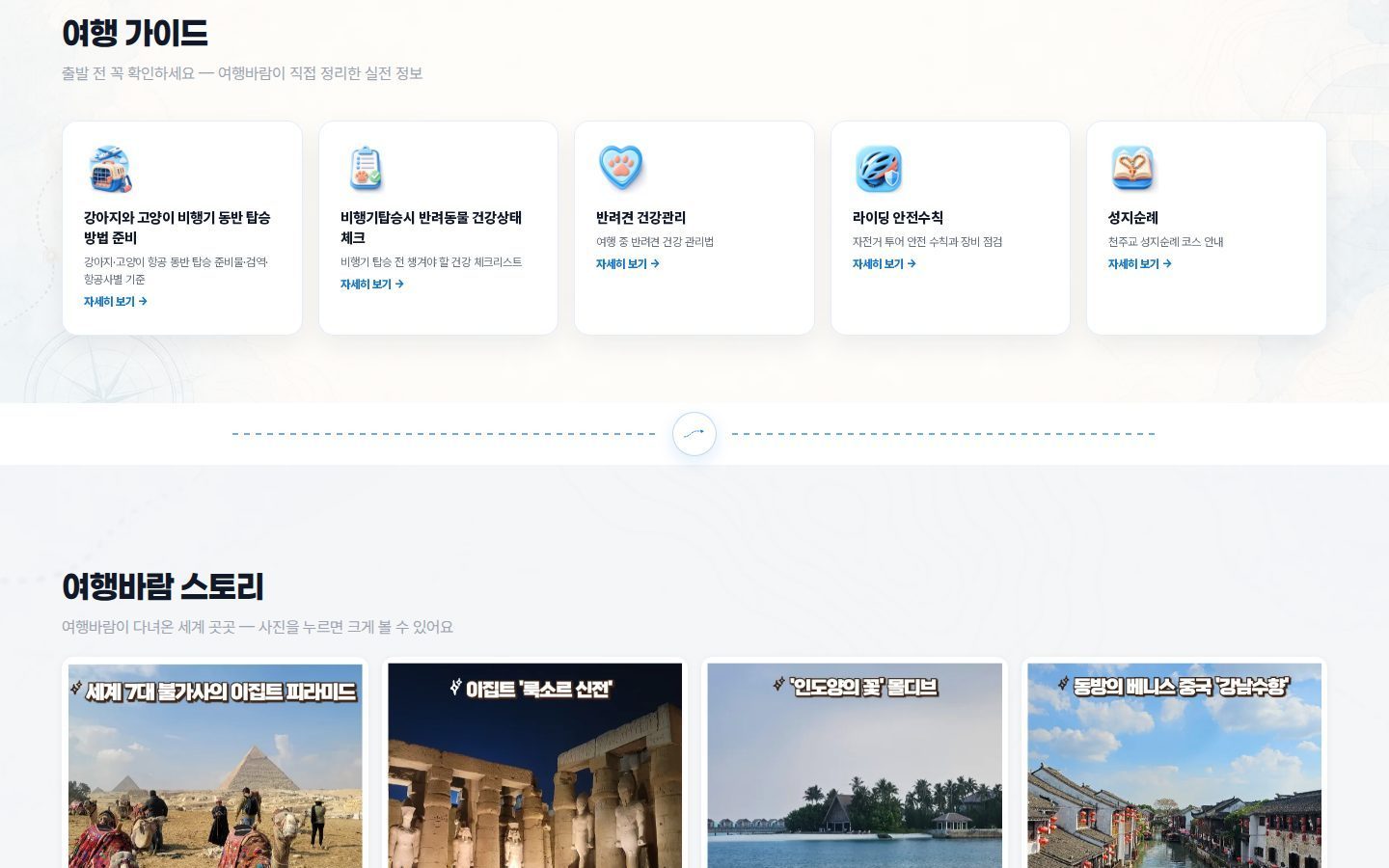Click the route icon on the section divider
Screen dimensions: 1389x868
(x=694, y=434)
